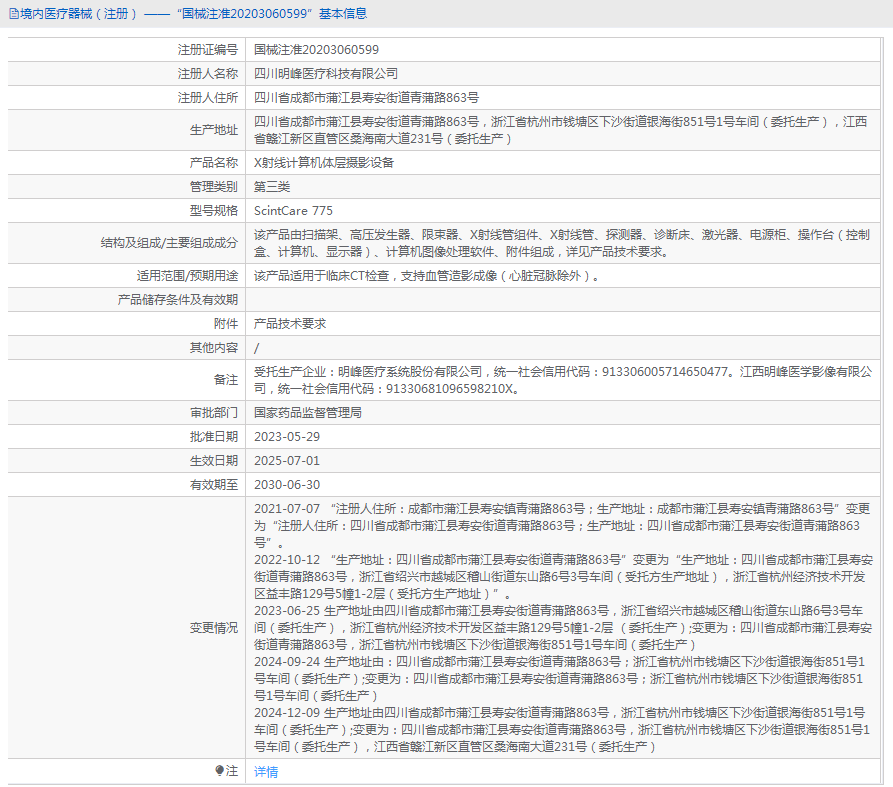Click the document icon beside 境内医疗器械 title
This screenshot has width=893, height=787.
coord(14,14)
